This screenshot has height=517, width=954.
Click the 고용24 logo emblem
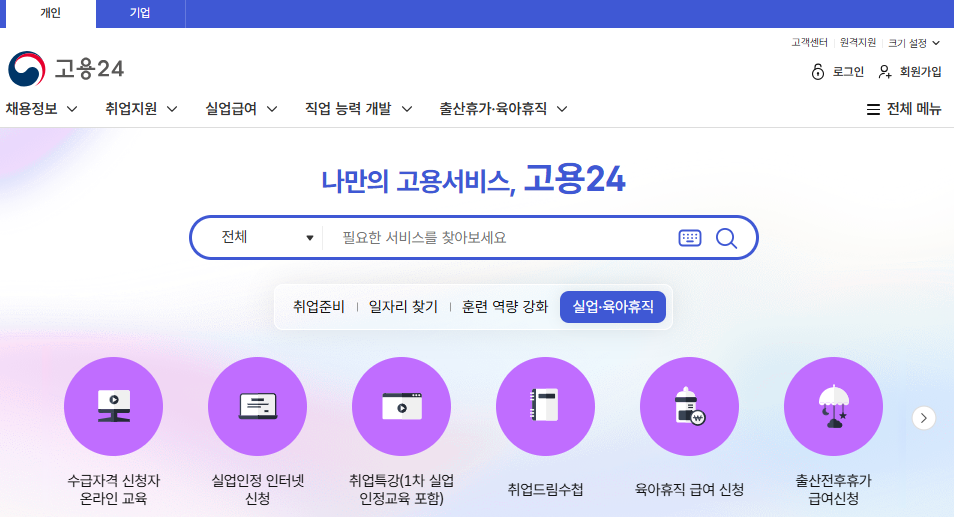[x=27, y=69]
